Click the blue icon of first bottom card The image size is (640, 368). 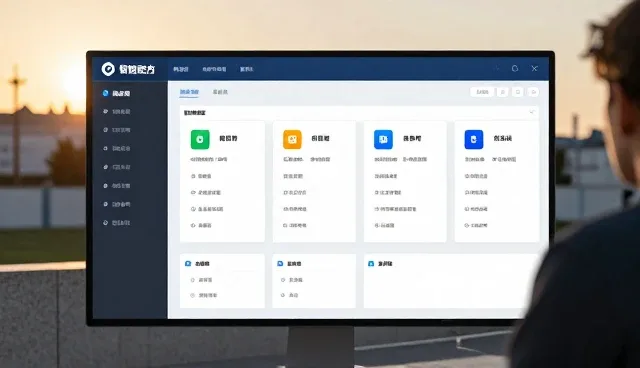click(188, 264)
